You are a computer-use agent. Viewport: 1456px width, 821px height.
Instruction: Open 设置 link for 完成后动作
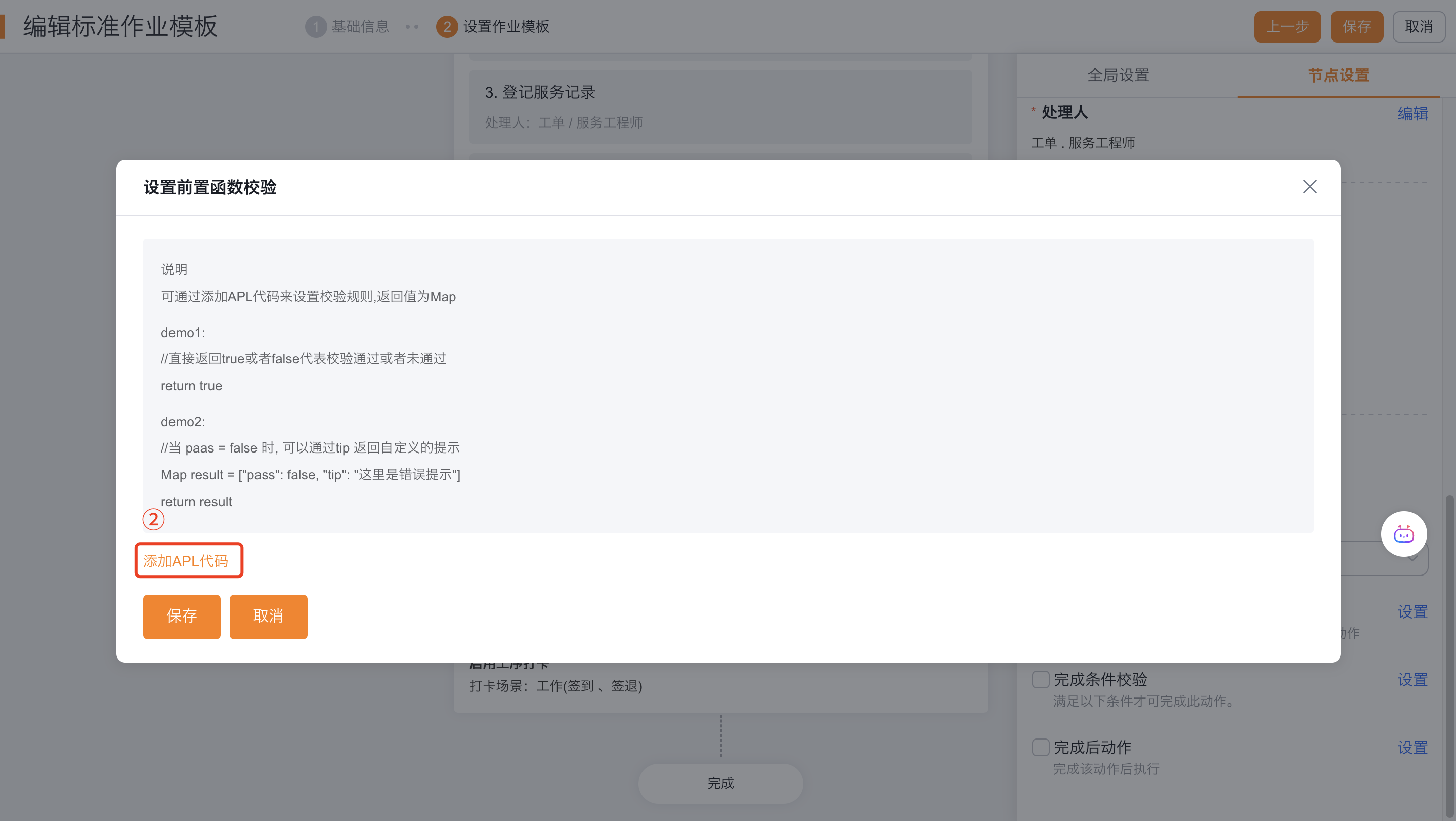tap(1412, 747)
